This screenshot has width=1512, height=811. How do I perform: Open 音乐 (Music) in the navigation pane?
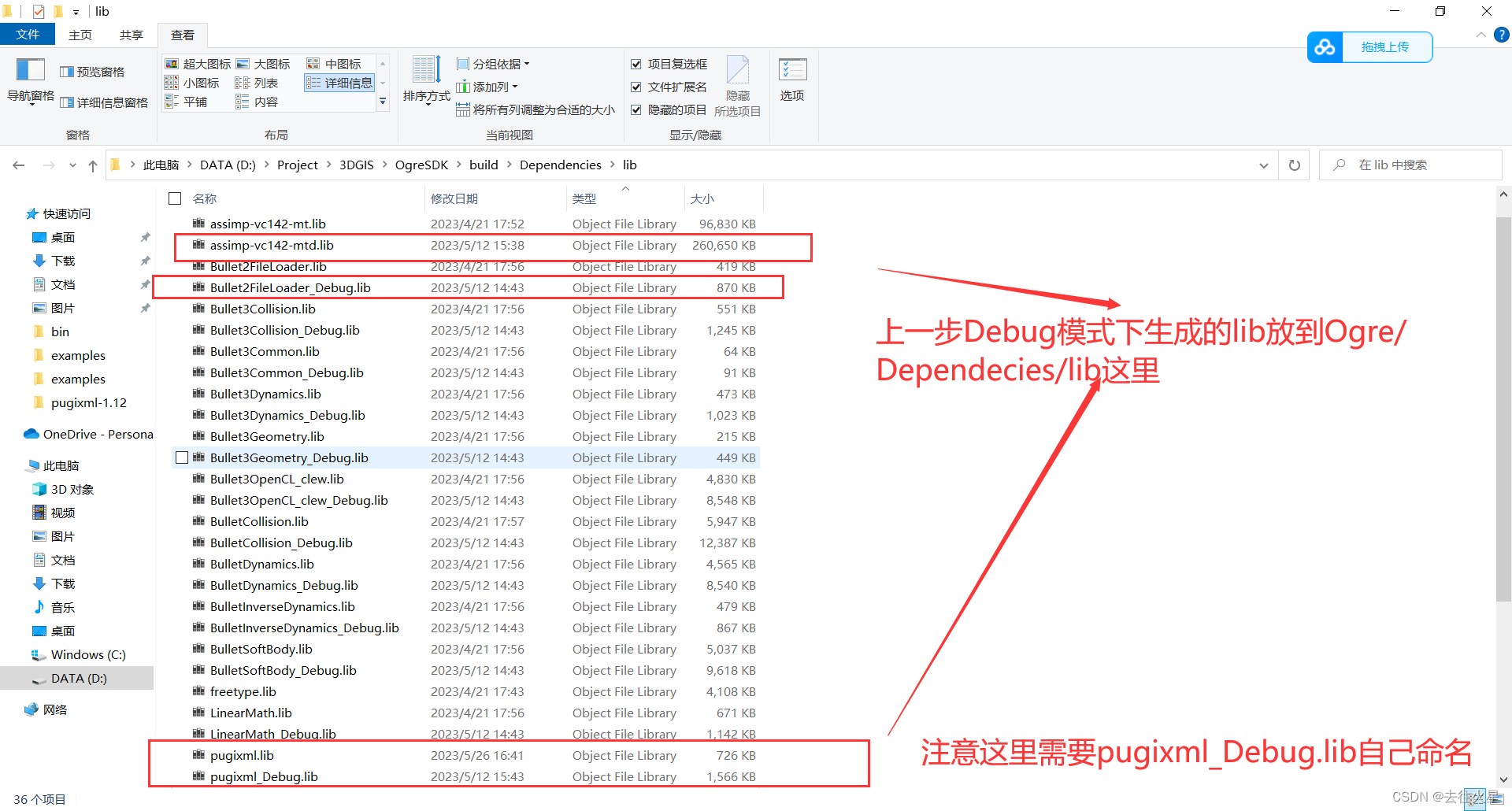point(54,607)
